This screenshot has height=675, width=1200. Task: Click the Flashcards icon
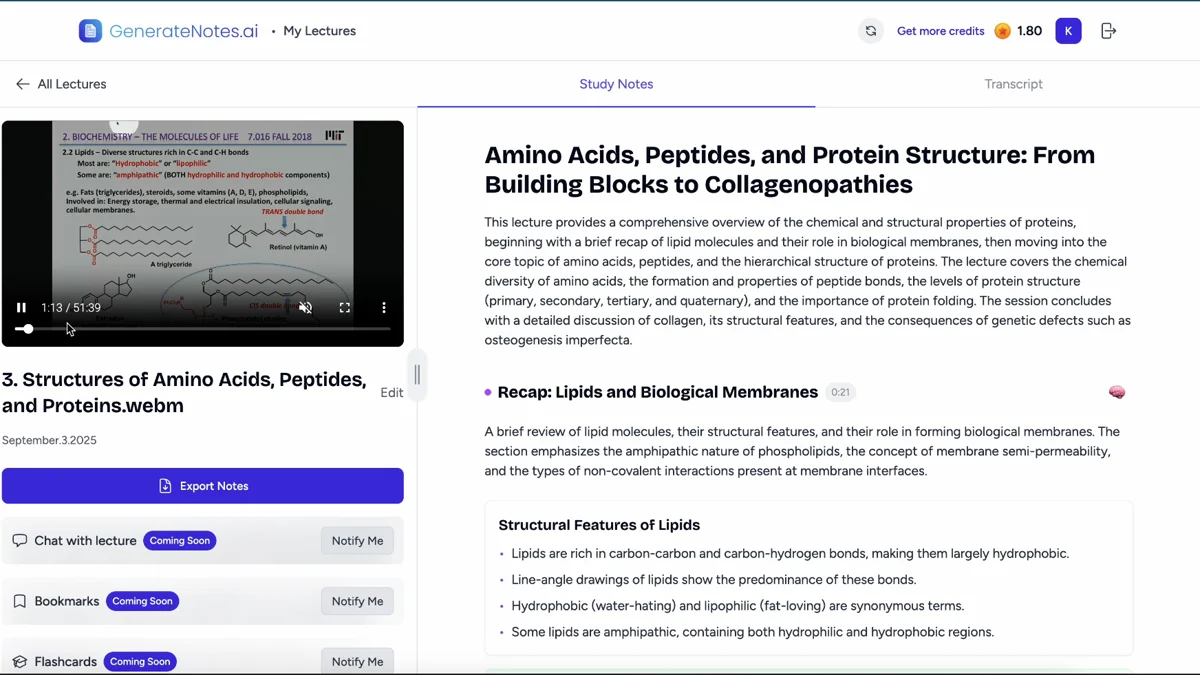tap(19, 662)
